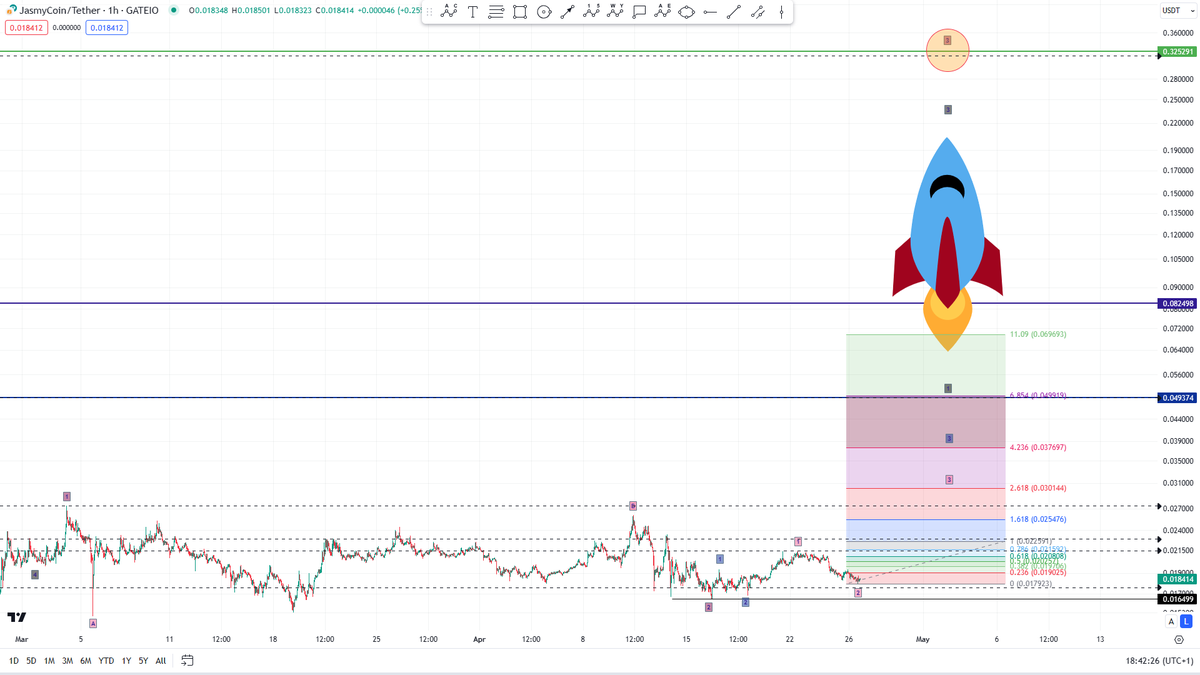
Task: Select the 4.236 (0.037697) Fib level
Action: 1038,447
